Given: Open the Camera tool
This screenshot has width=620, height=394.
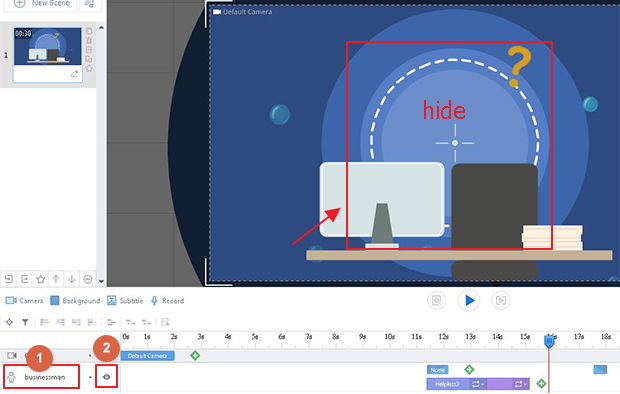Looking at the screenshot, I should coord(25,301).
